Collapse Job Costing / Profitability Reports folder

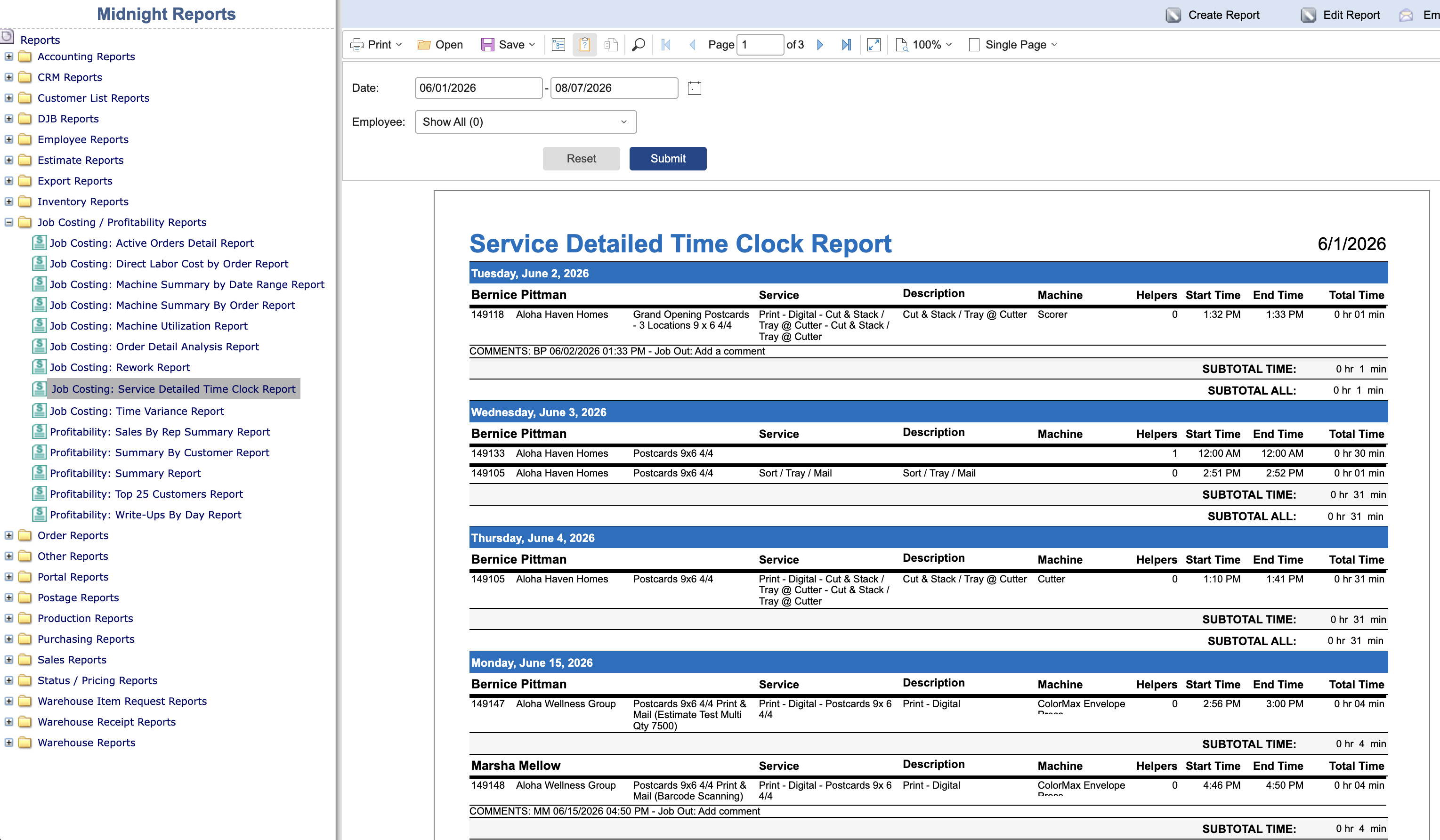pyautogui.click(x=8, y=222)
